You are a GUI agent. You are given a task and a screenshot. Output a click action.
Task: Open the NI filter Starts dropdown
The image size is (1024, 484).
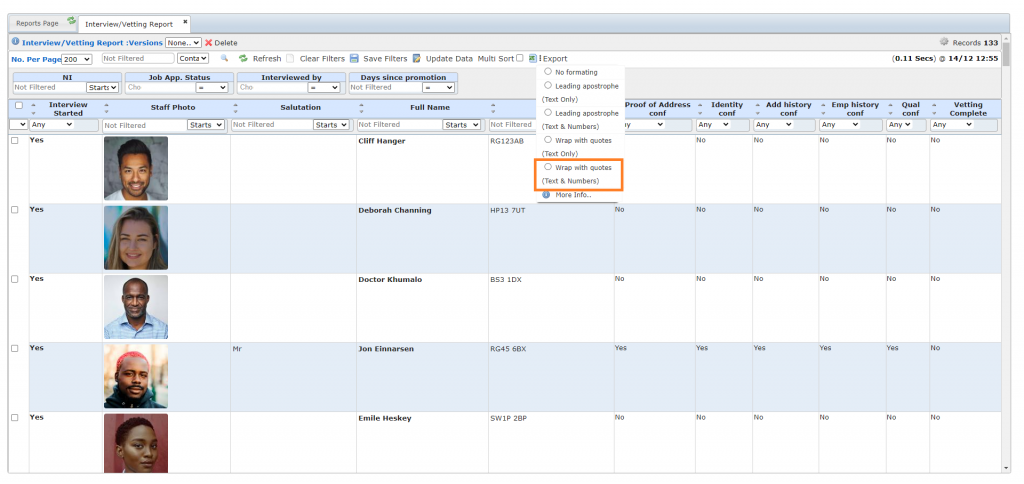click(103, 88)
